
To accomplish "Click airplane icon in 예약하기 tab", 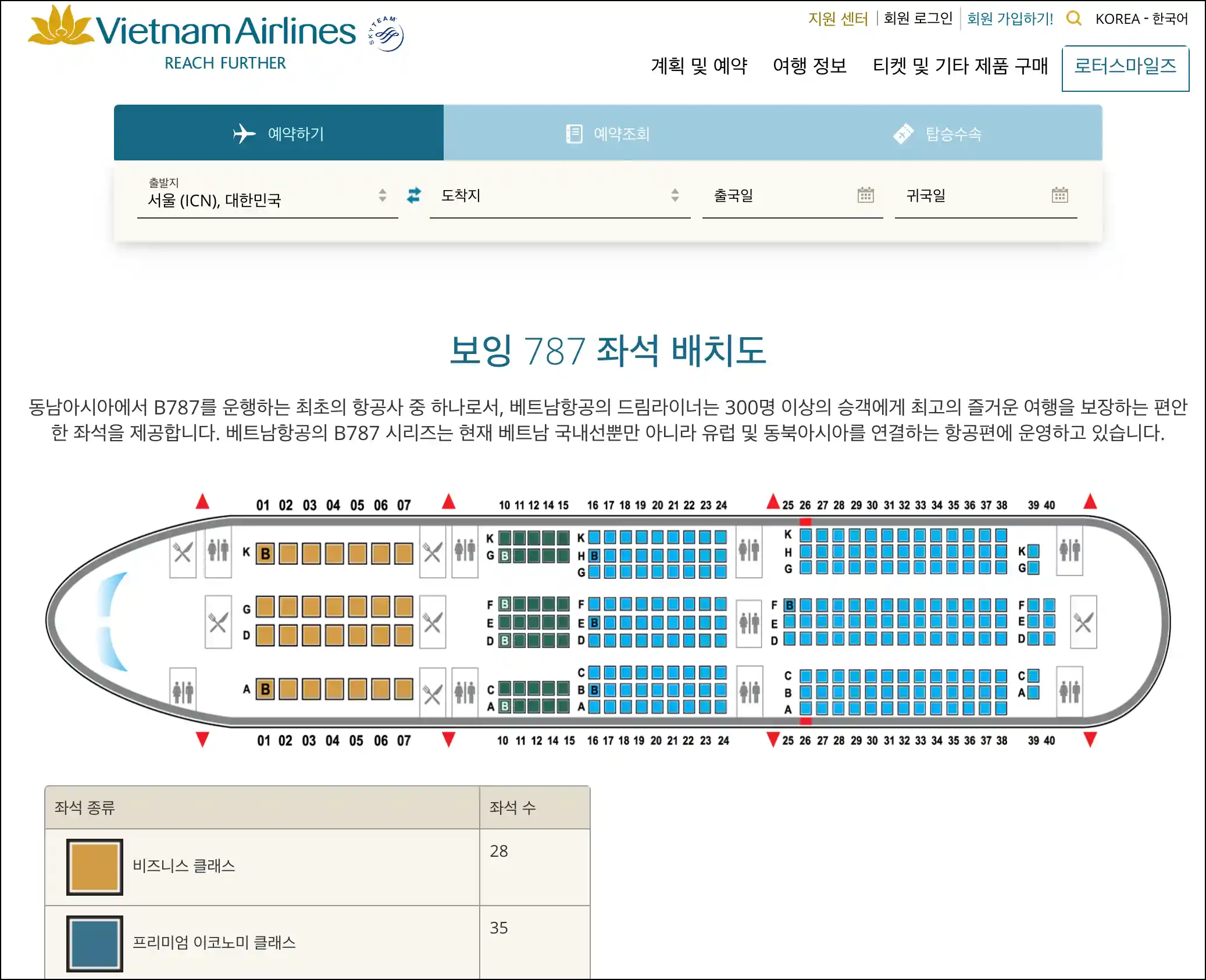I will [x=244, y=134].
